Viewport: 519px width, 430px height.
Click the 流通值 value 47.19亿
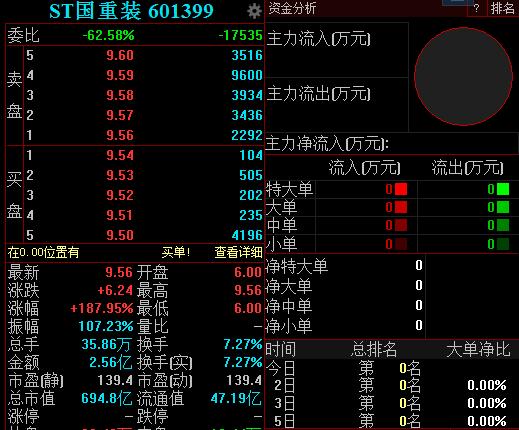pos(236,398)
